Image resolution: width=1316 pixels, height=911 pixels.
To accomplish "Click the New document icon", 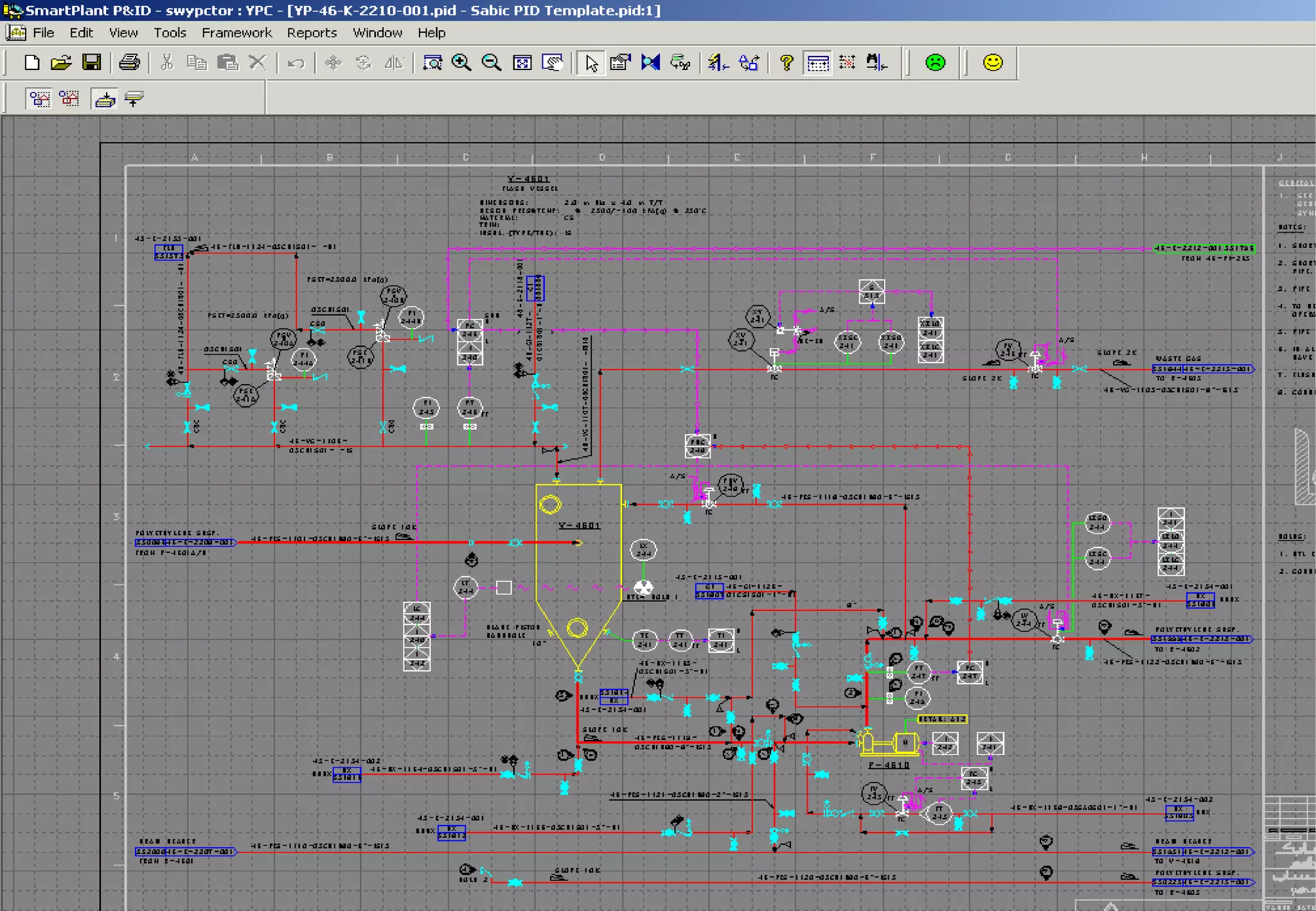I will pos(31,62).
